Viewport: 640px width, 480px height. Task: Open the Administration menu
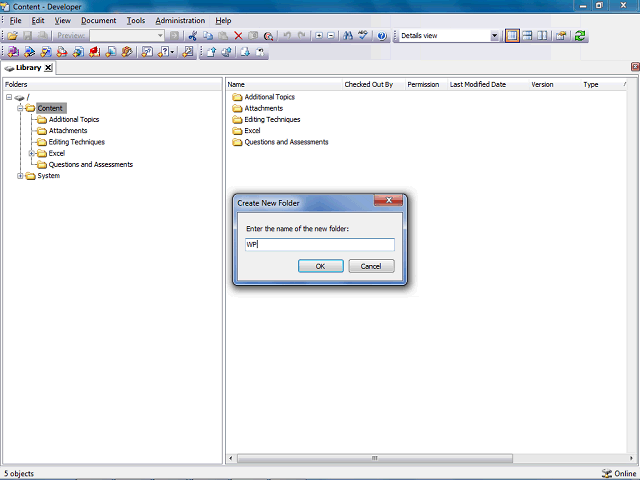[180, 20]
